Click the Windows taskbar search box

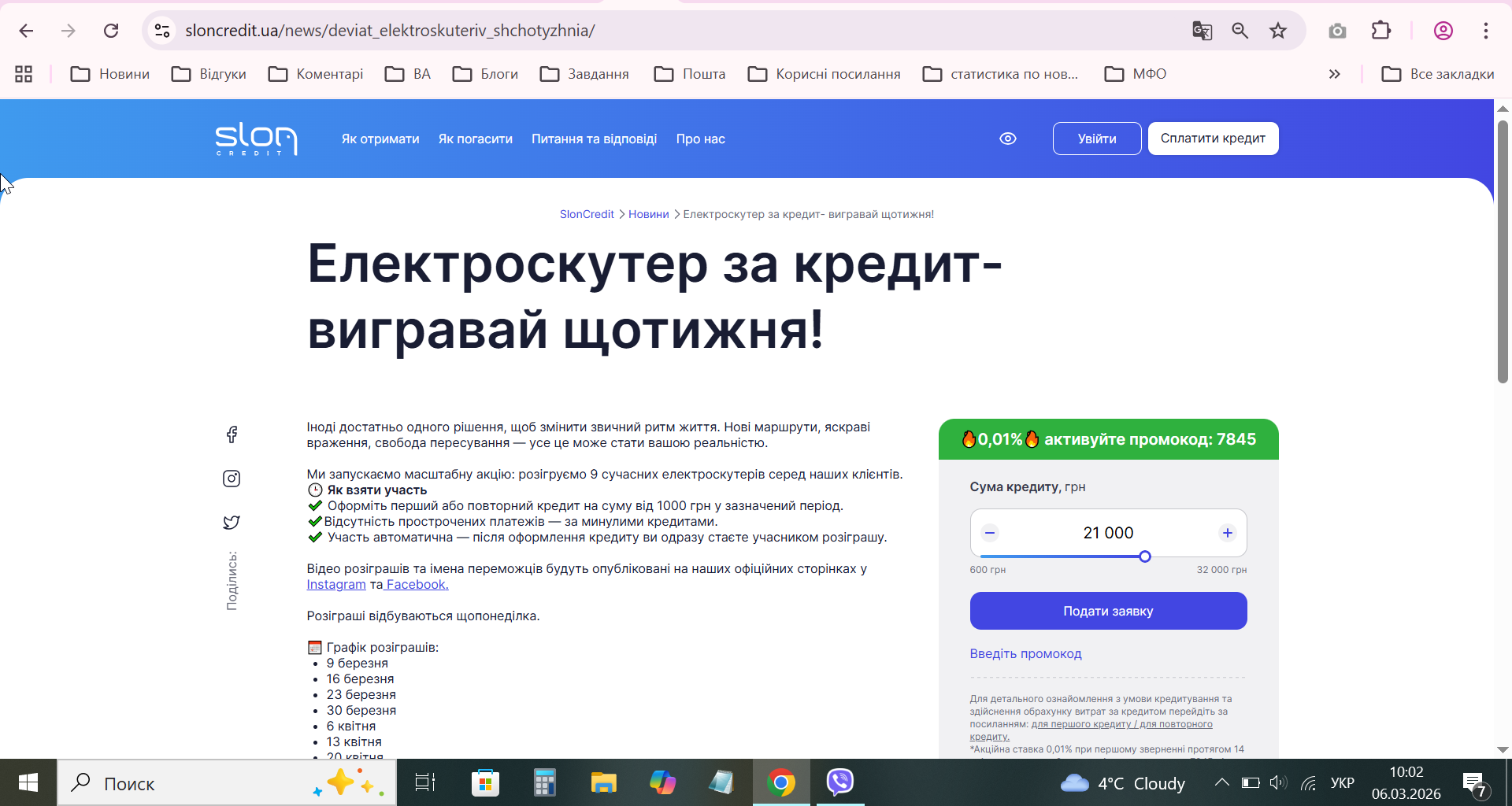pos(227,782)
